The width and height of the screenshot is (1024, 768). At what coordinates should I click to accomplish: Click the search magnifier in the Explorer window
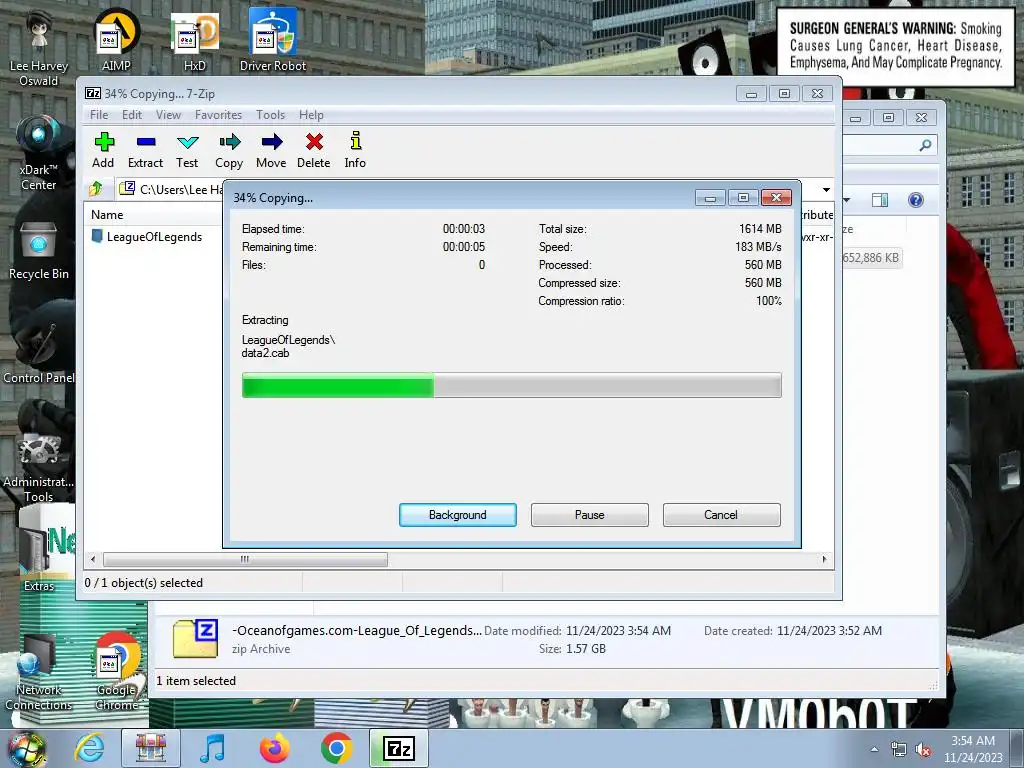click(925, 145)
